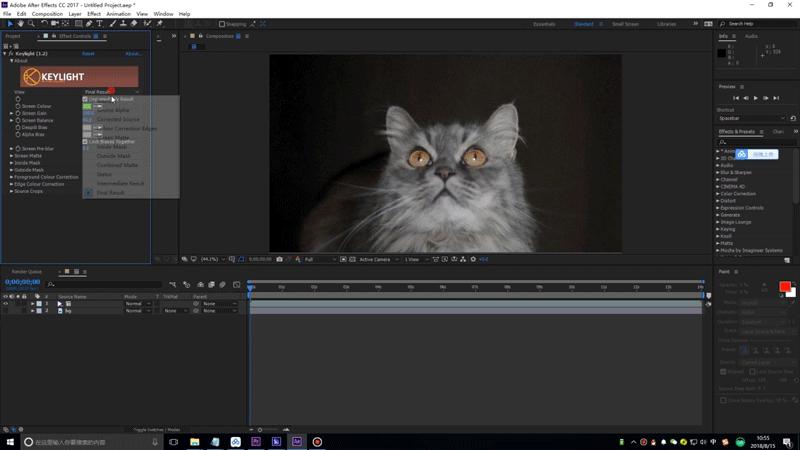Click the snapshot camera icon below viewer
The image size is (800, 450).
pos(279,259)
